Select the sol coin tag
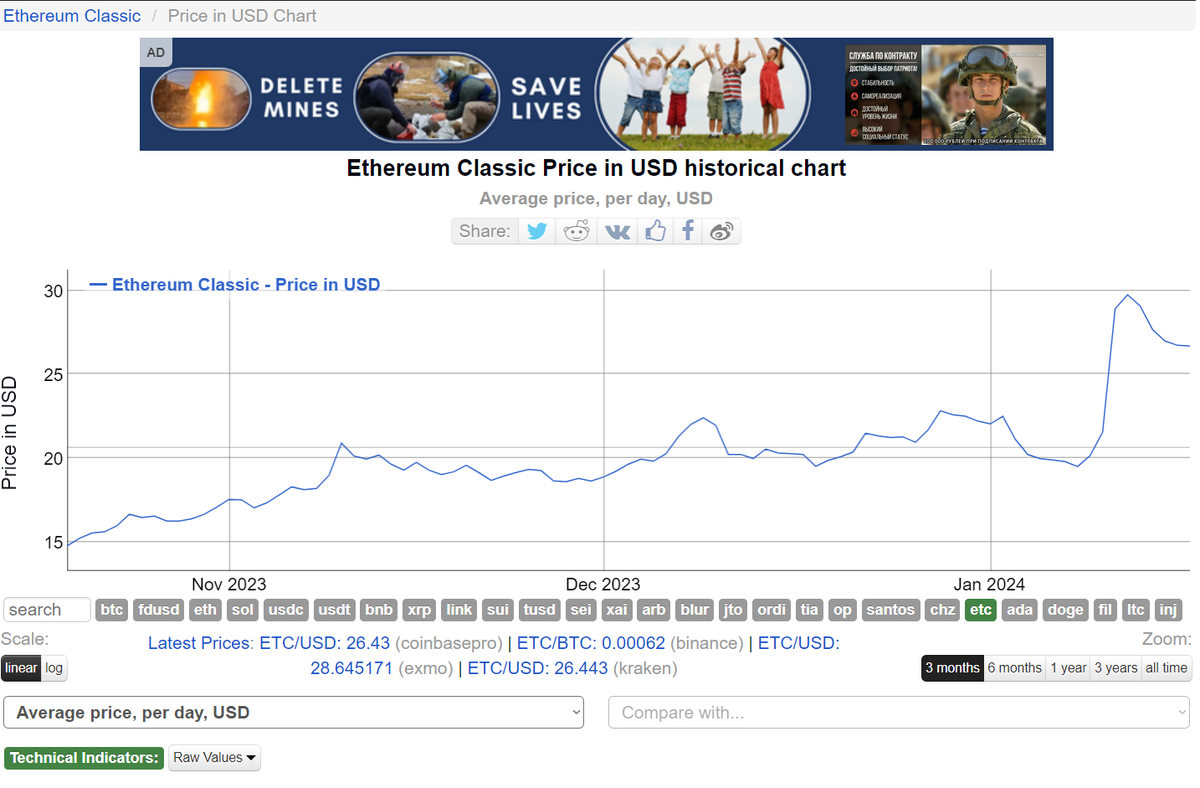The image size is (1200, 788). tap(242, 610)
